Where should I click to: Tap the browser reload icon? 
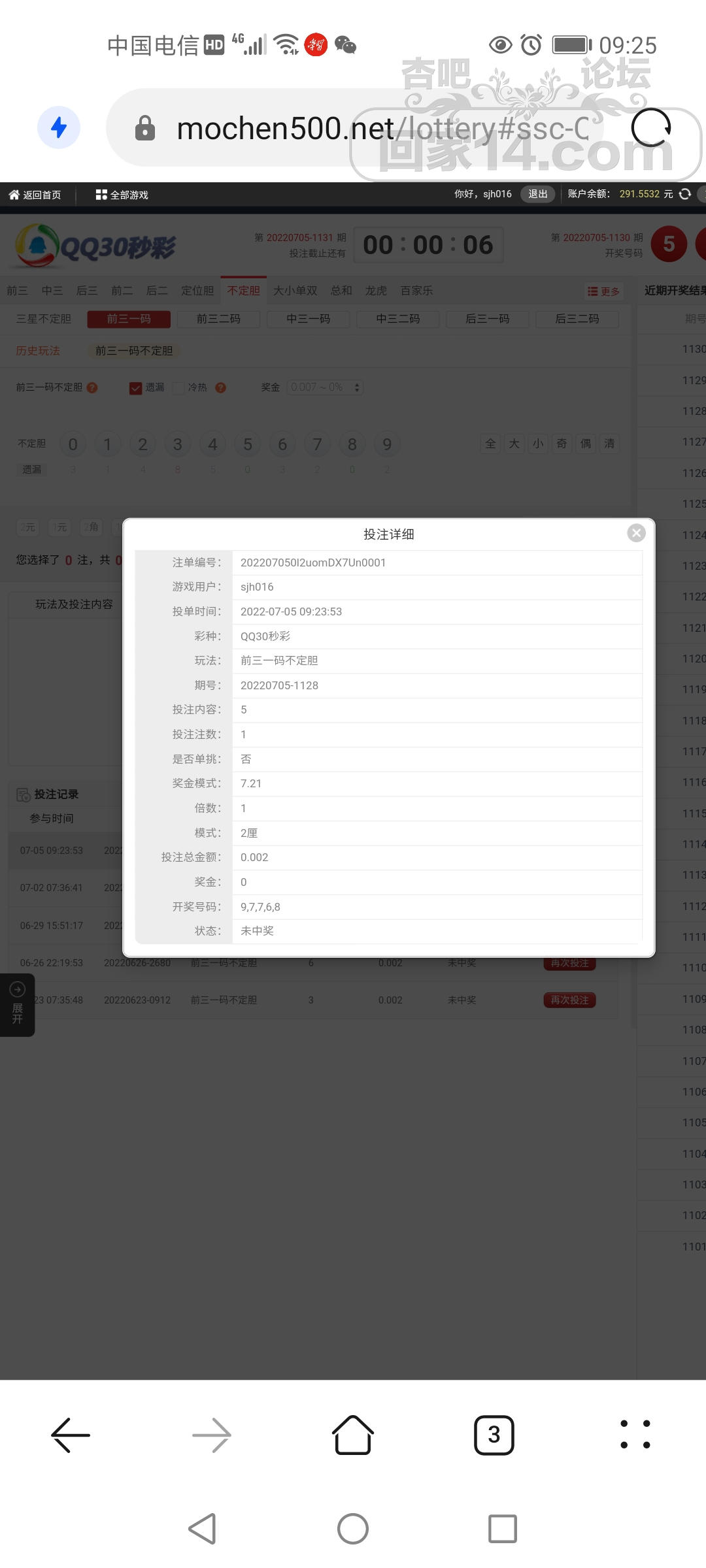click(x=650, y=127)
